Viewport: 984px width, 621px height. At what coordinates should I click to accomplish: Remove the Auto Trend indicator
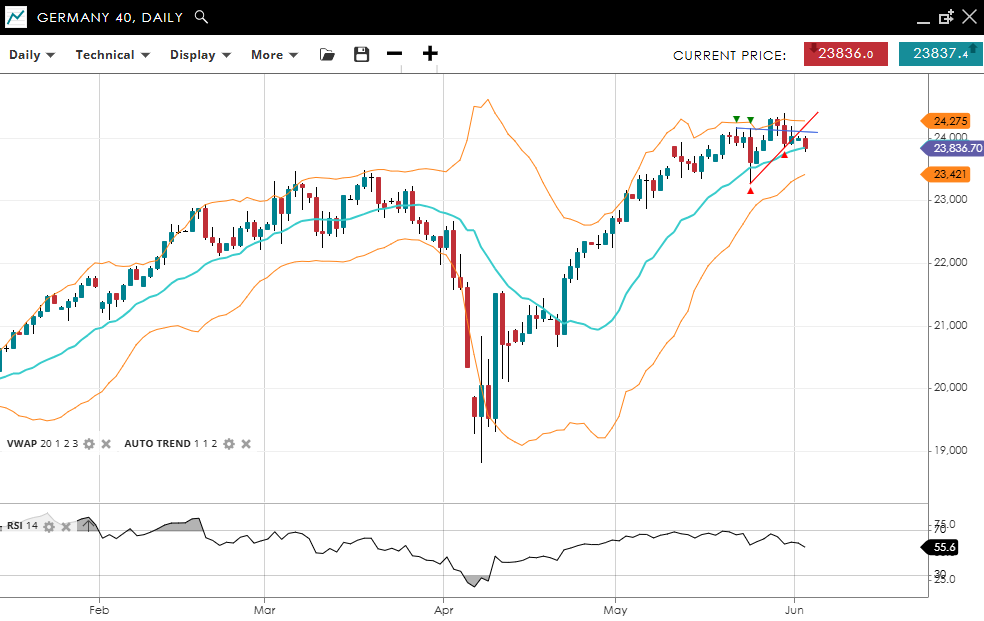246,444
